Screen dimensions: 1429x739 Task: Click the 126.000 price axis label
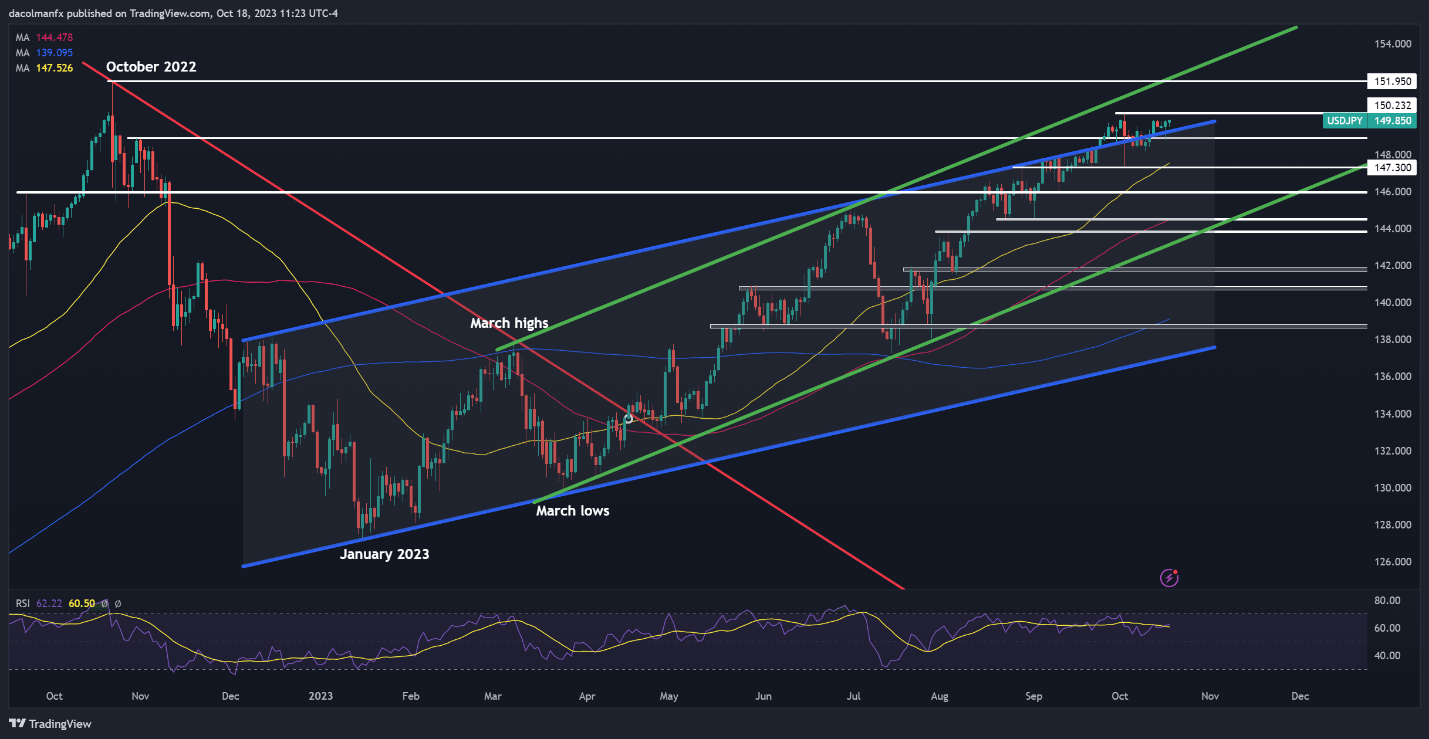tap(1393, 562)
